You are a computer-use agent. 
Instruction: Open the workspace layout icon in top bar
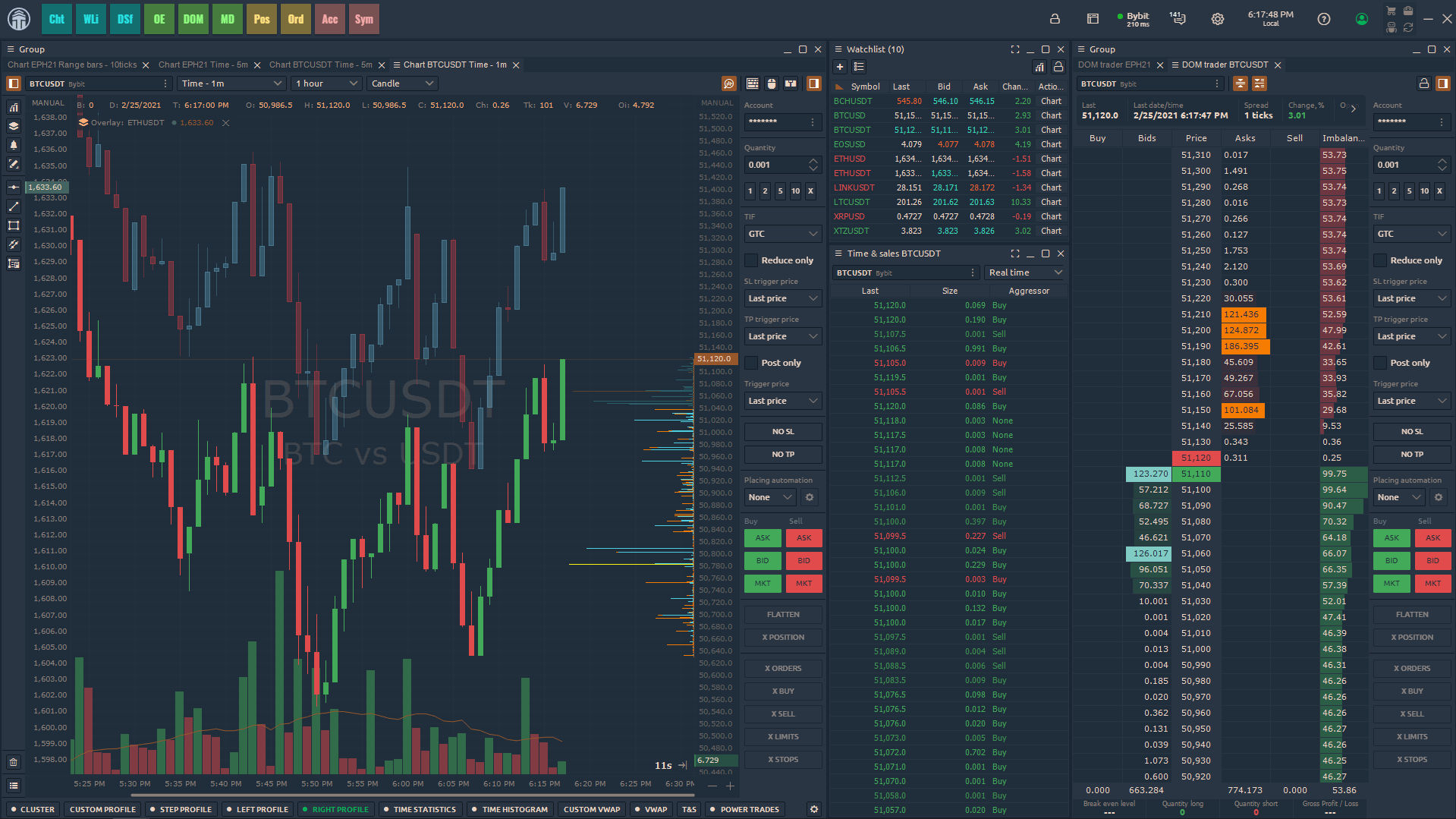click(x=1093, y=19)
